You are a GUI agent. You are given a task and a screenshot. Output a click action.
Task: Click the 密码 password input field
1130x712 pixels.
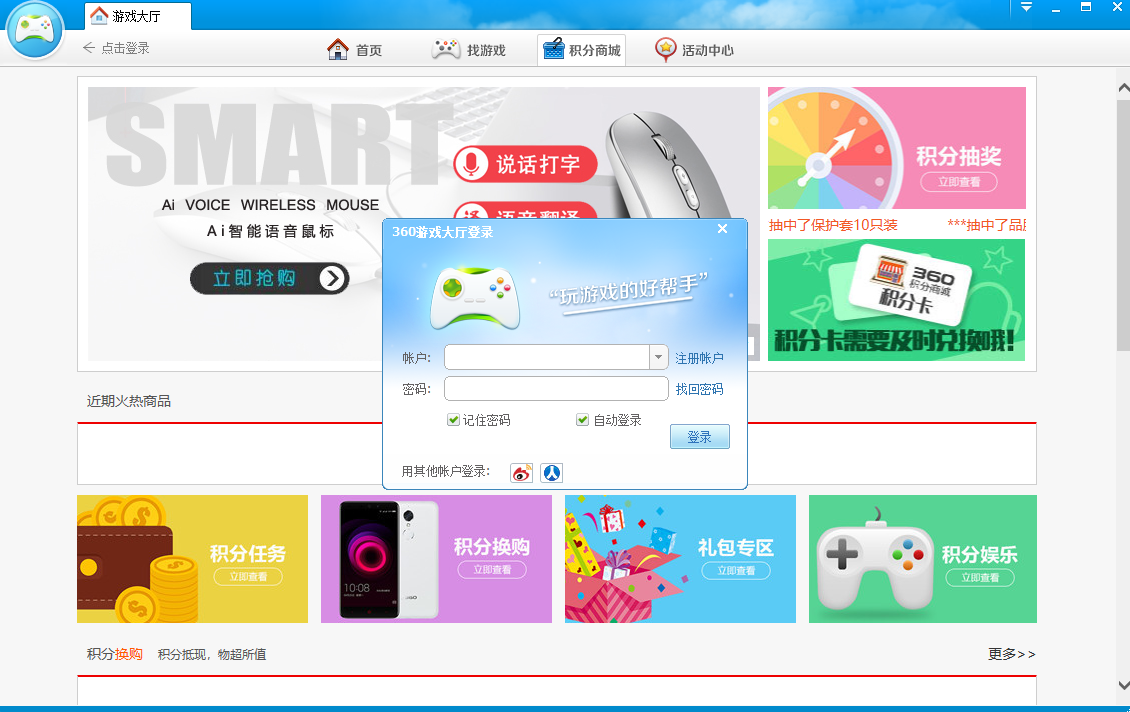556,388
